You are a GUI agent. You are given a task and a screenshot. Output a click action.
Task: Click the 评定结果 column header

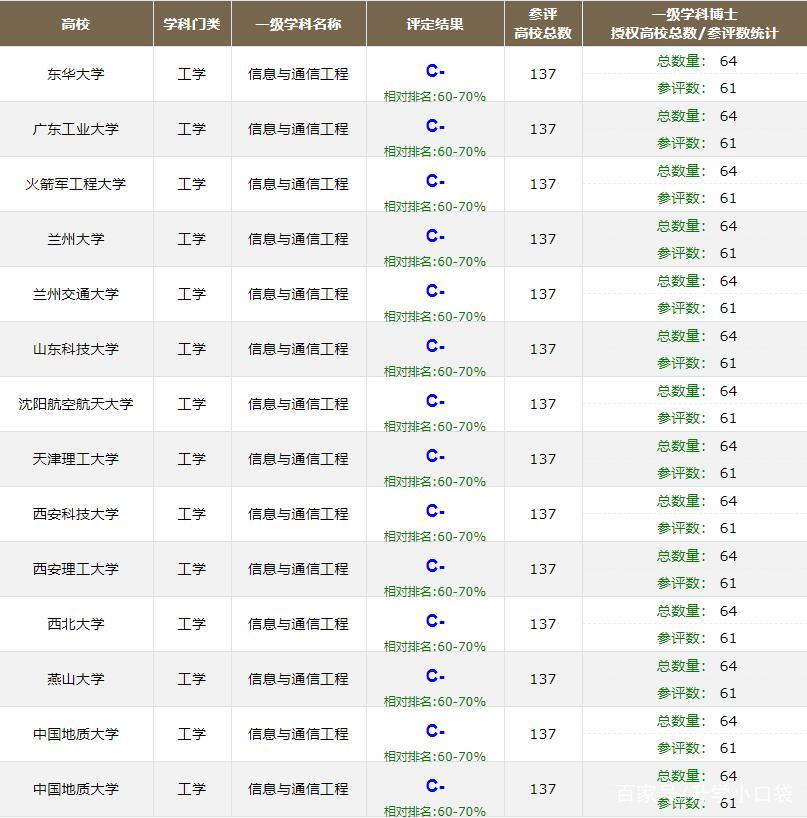point(435,24)
